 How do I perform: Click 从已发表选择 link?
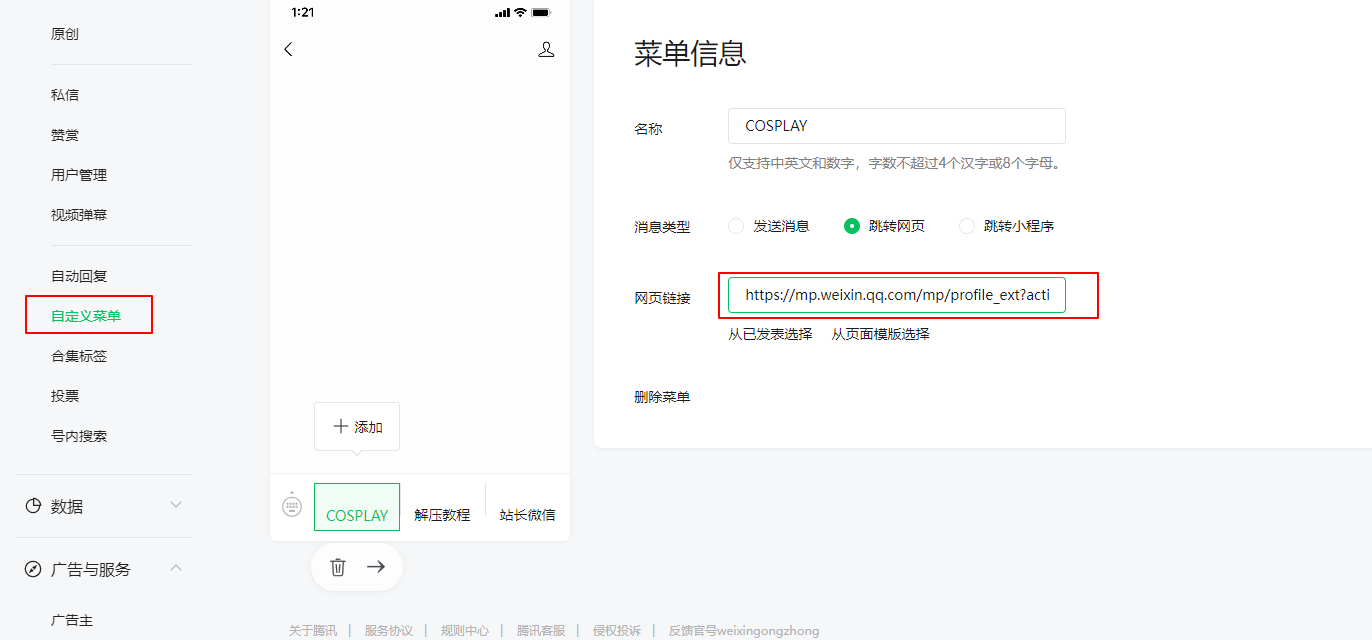(770, 334)
